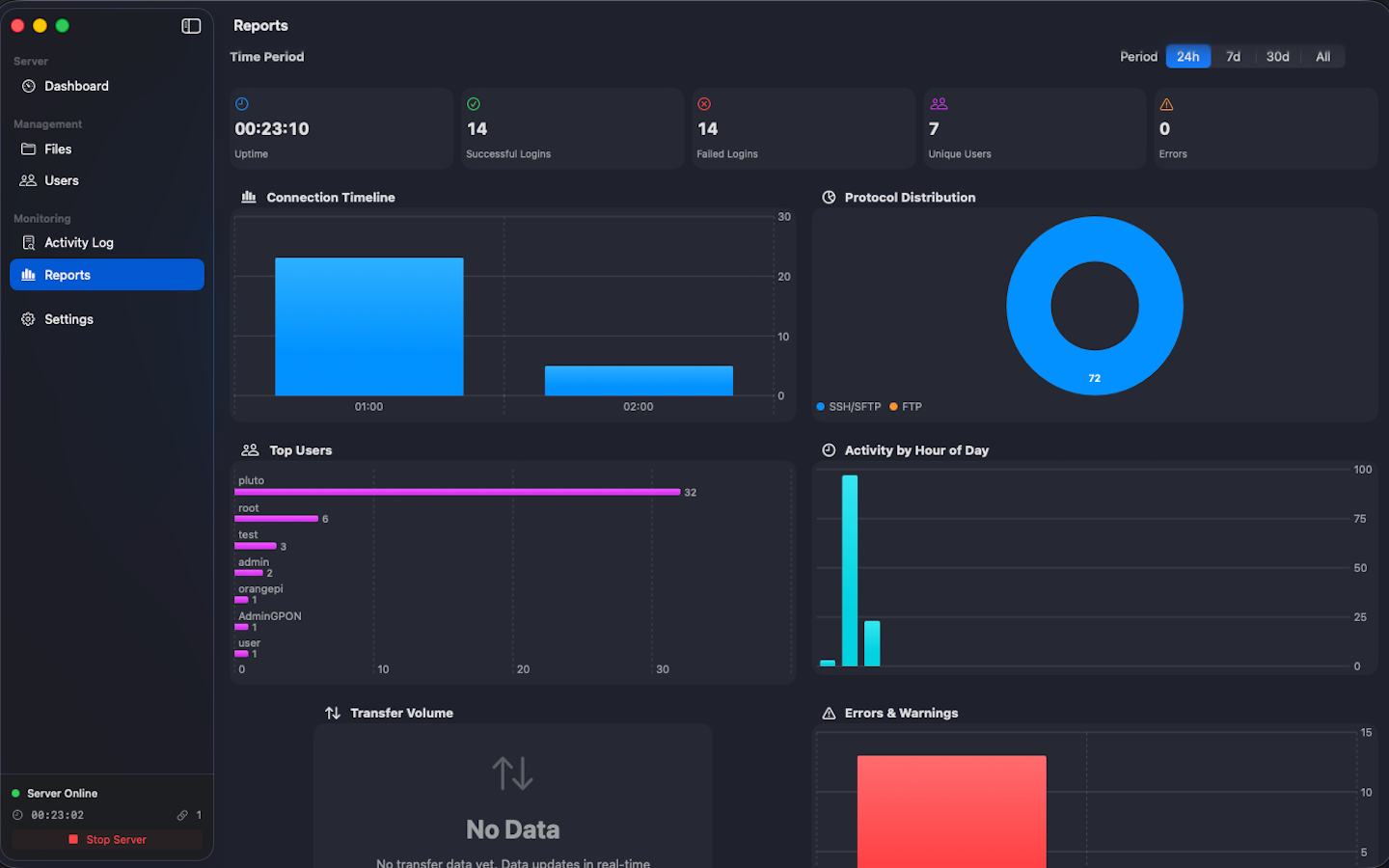Image resolution: width=1389 pixels, height=868 pixels.
Task: Switch period to 30d
Action: [1277, 57]
